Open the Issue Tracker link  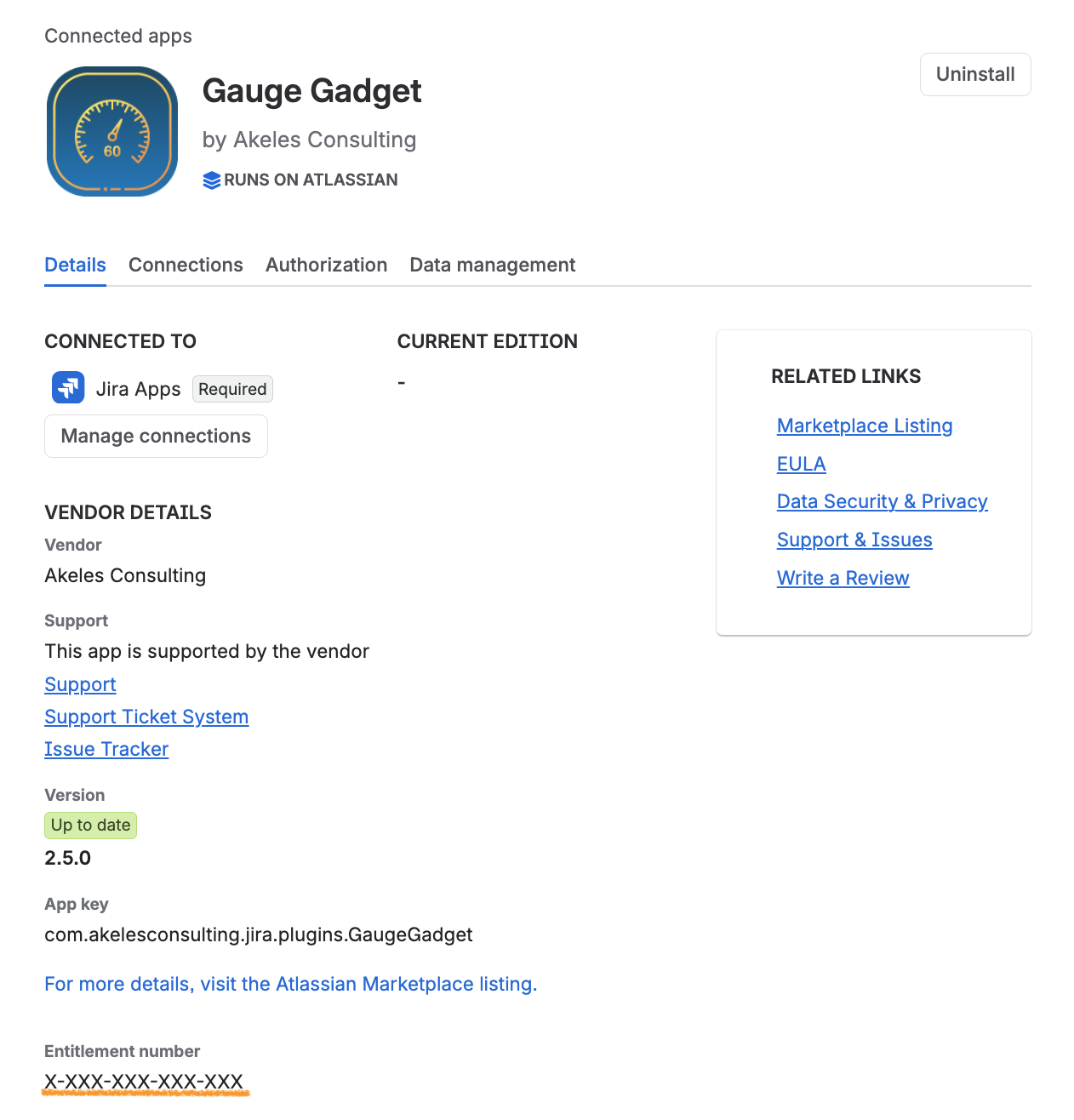click(x=106, y=749)
